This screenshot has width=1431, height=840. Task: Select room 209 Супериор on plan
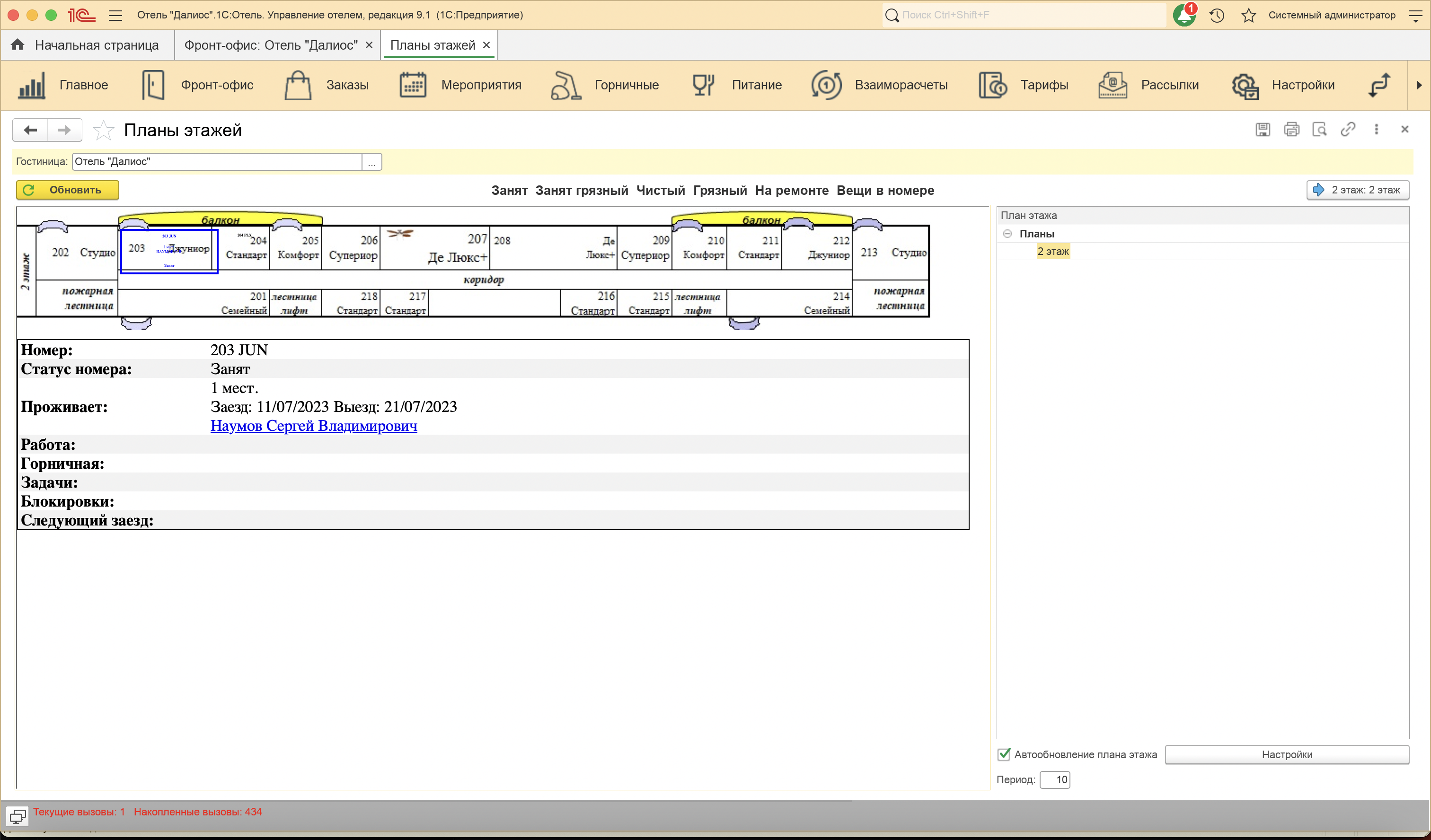[x=645, y=248]
